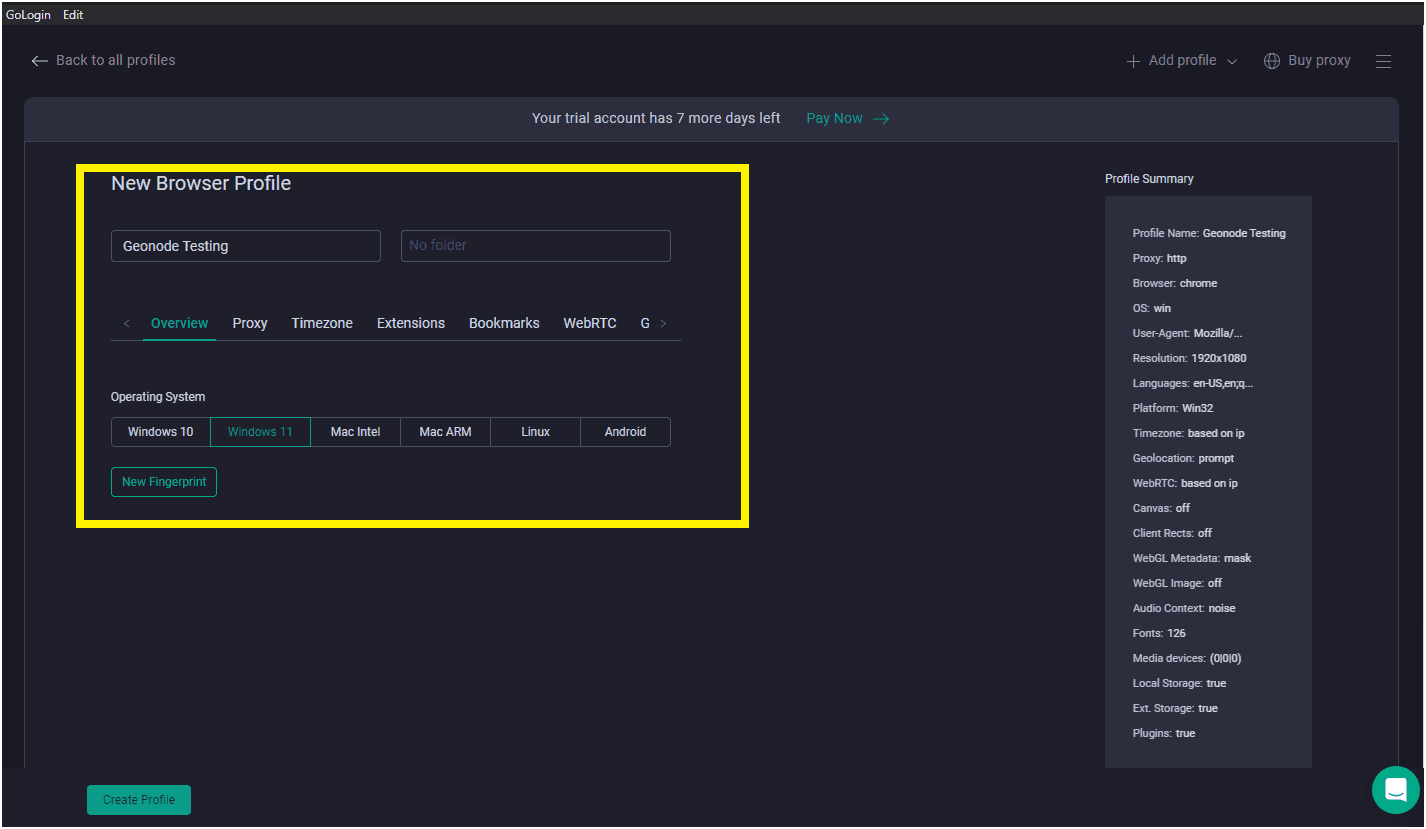The image size is (1426, 829).
Task: Open the No folder selector
Action: [x=535, y=245]
